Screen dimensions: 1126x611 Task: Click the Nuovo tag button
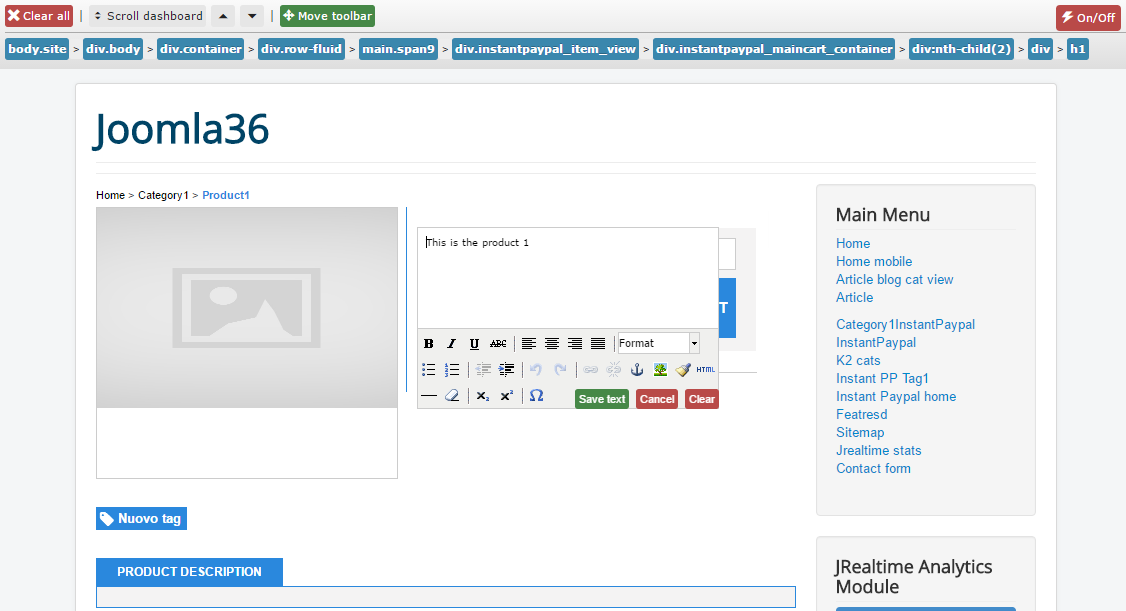[x=141, y=518]
